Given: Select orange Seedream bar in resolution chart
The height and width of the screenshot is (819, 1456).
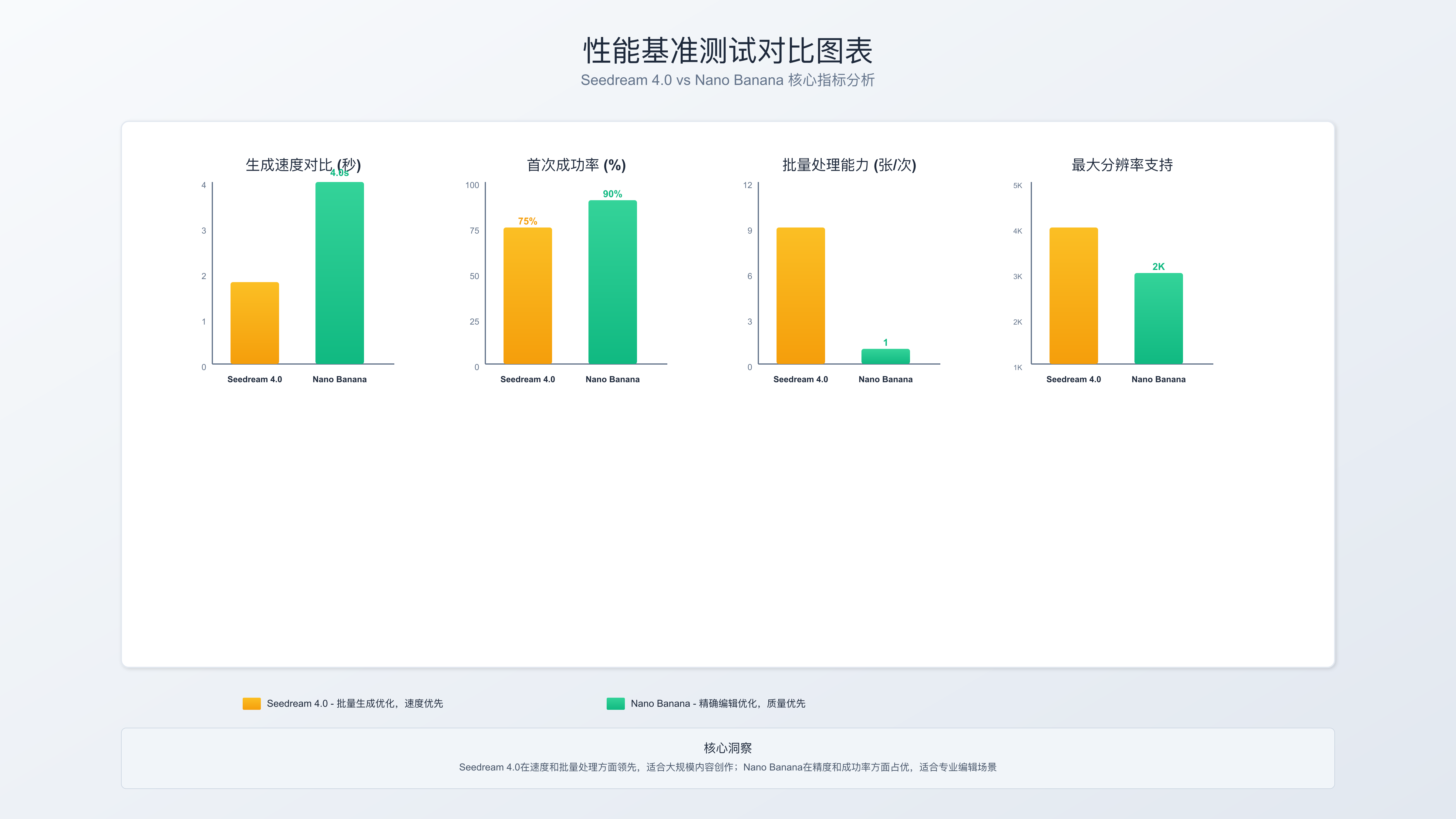Looking at the screenshot, I should (1074, 296).
